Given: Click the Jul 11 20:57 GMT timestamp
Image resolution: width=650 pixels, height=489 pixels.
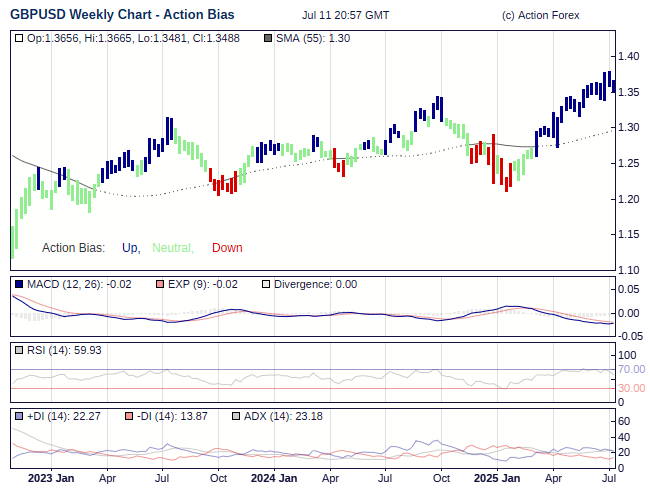Looking at the screenshot, I should [x=345, y=16].
